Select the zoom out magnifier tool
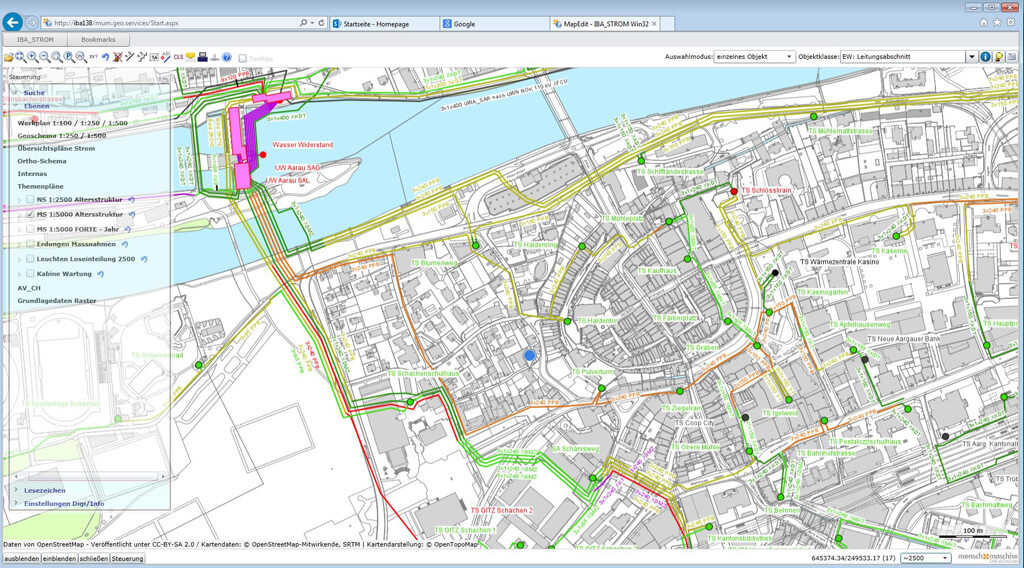1024x568 pixels. (x=44, y=57)
